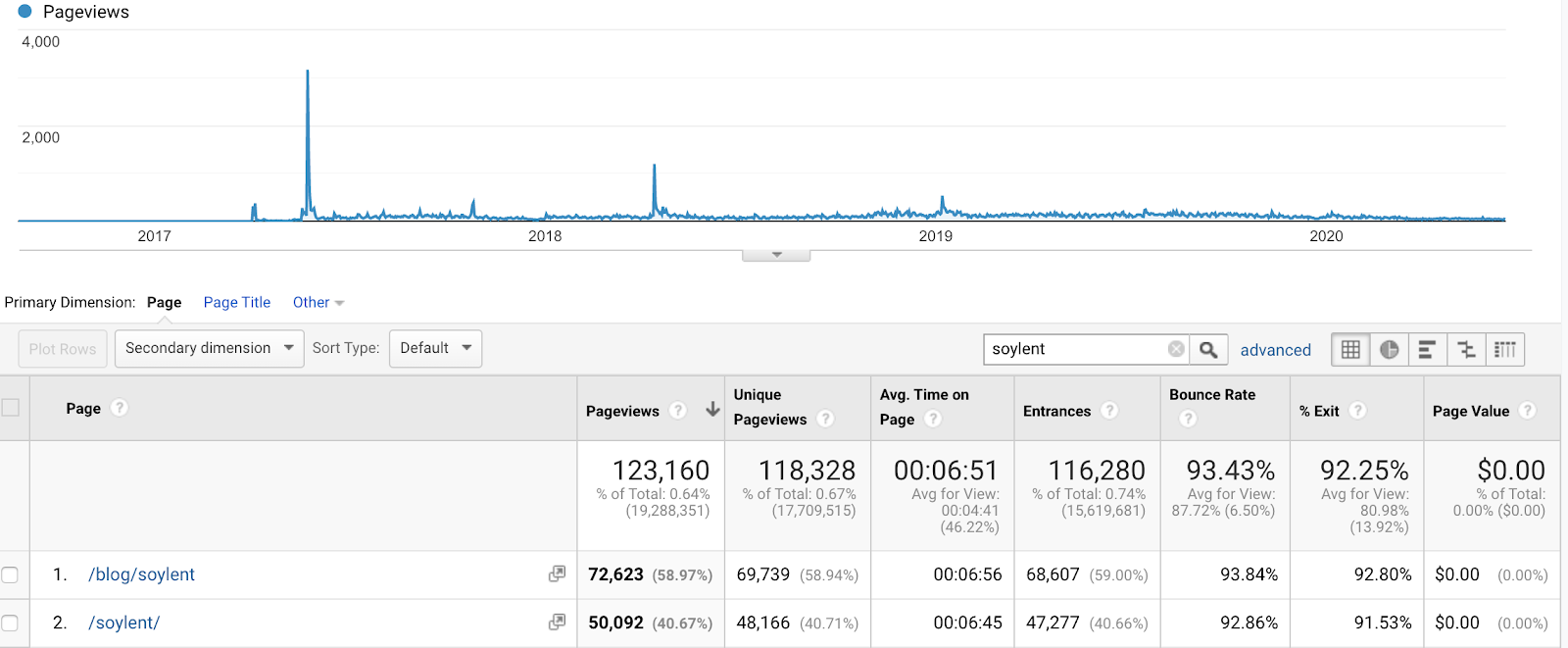Select the 00:06:45 time cell
This screenshot has width=1568, height=648.
[967, 623]
